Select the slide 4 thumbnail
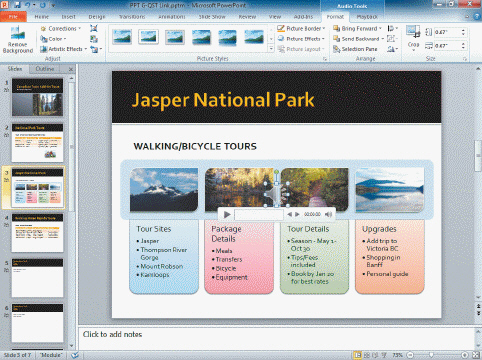This screenshot has height=360, width=482. (37, 233)
